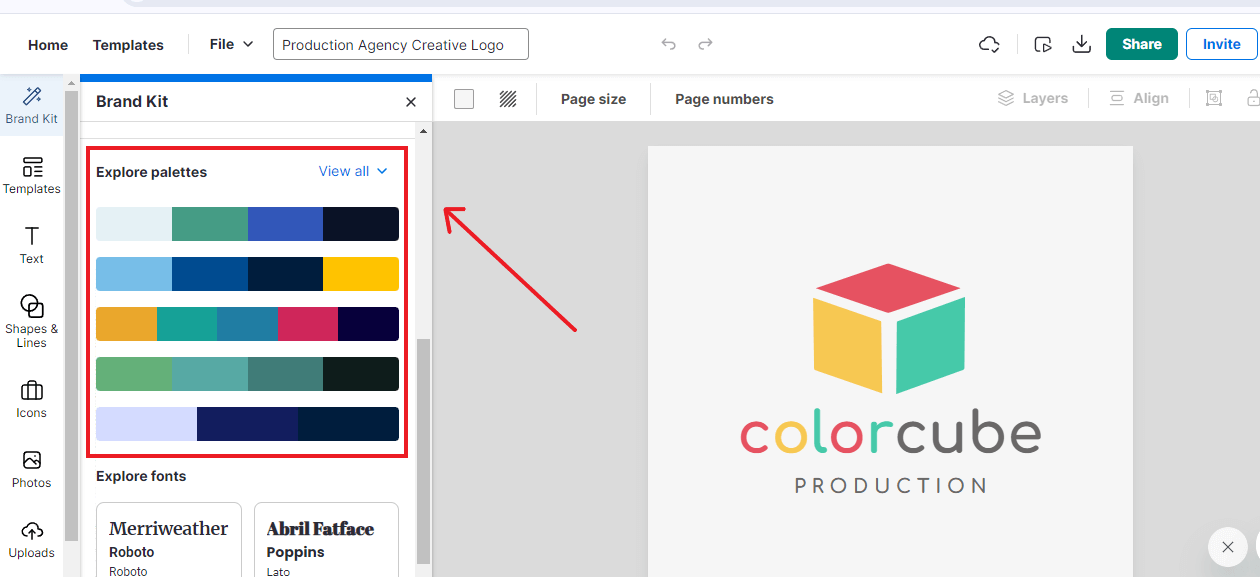Viewport: 1260px width, 577px height.
Task: Select the Shapes & Lines tool
Action: click(31, 320)
